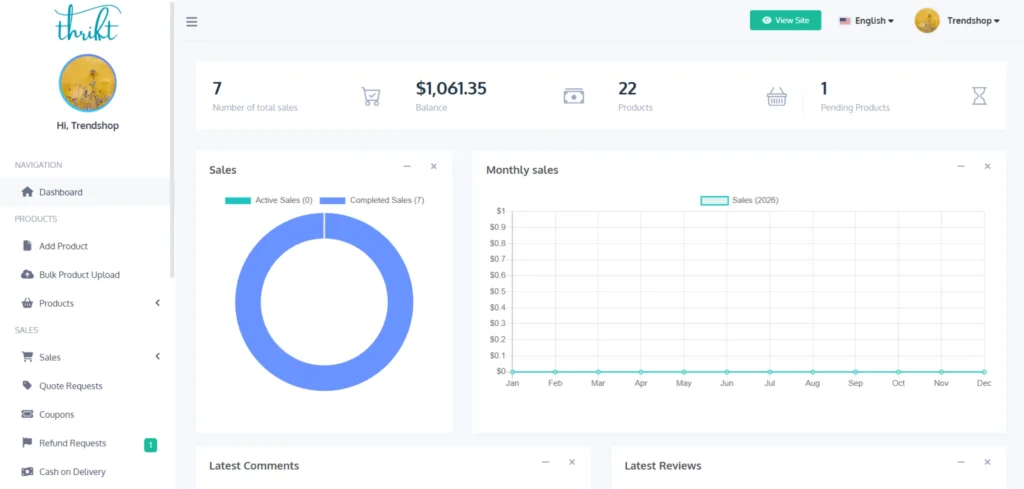Collapse the Latest Reviews panel
1024x489 pixels.
tap(960, 462)
